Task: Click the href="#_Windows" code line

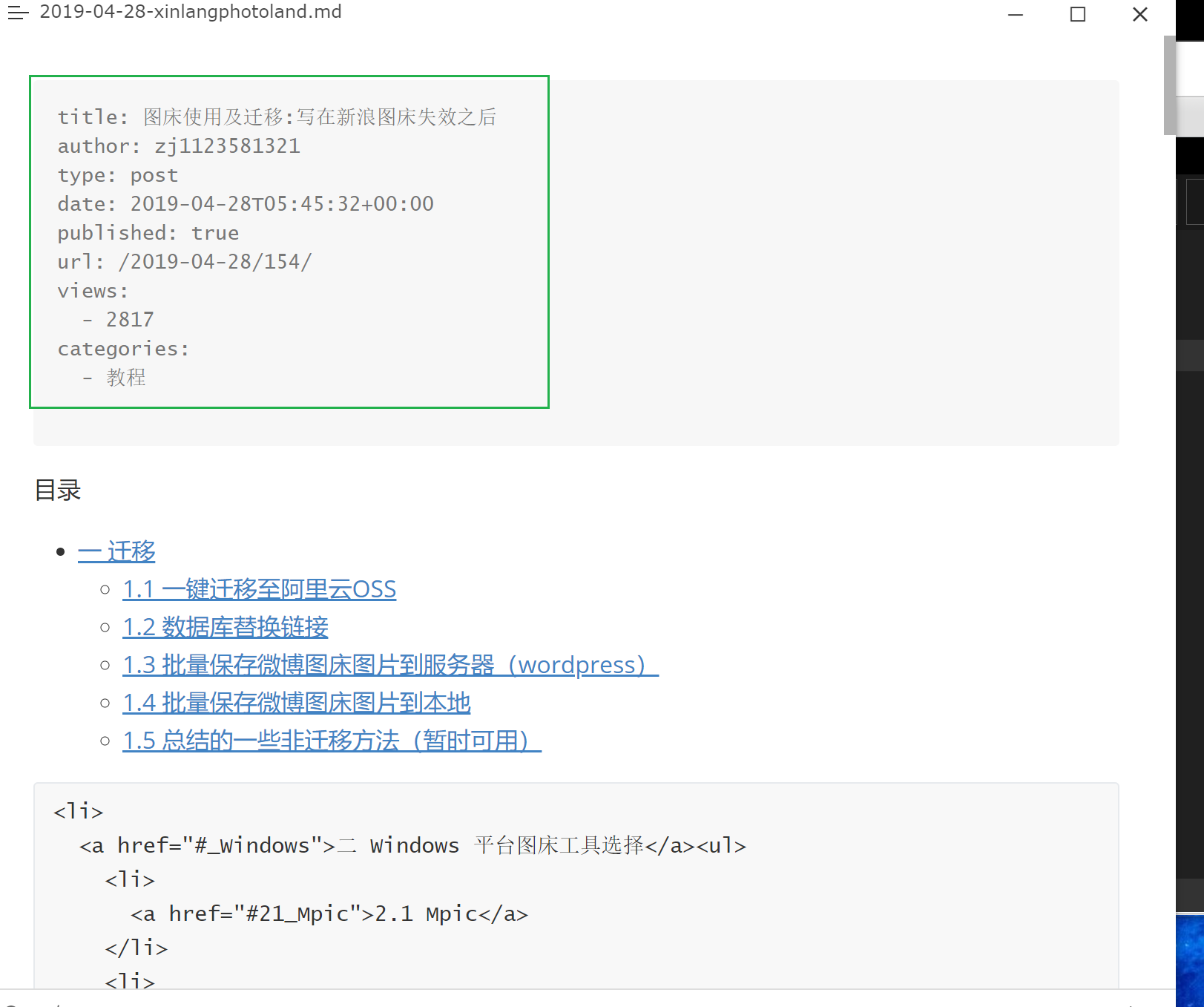Action: (412, 846)
